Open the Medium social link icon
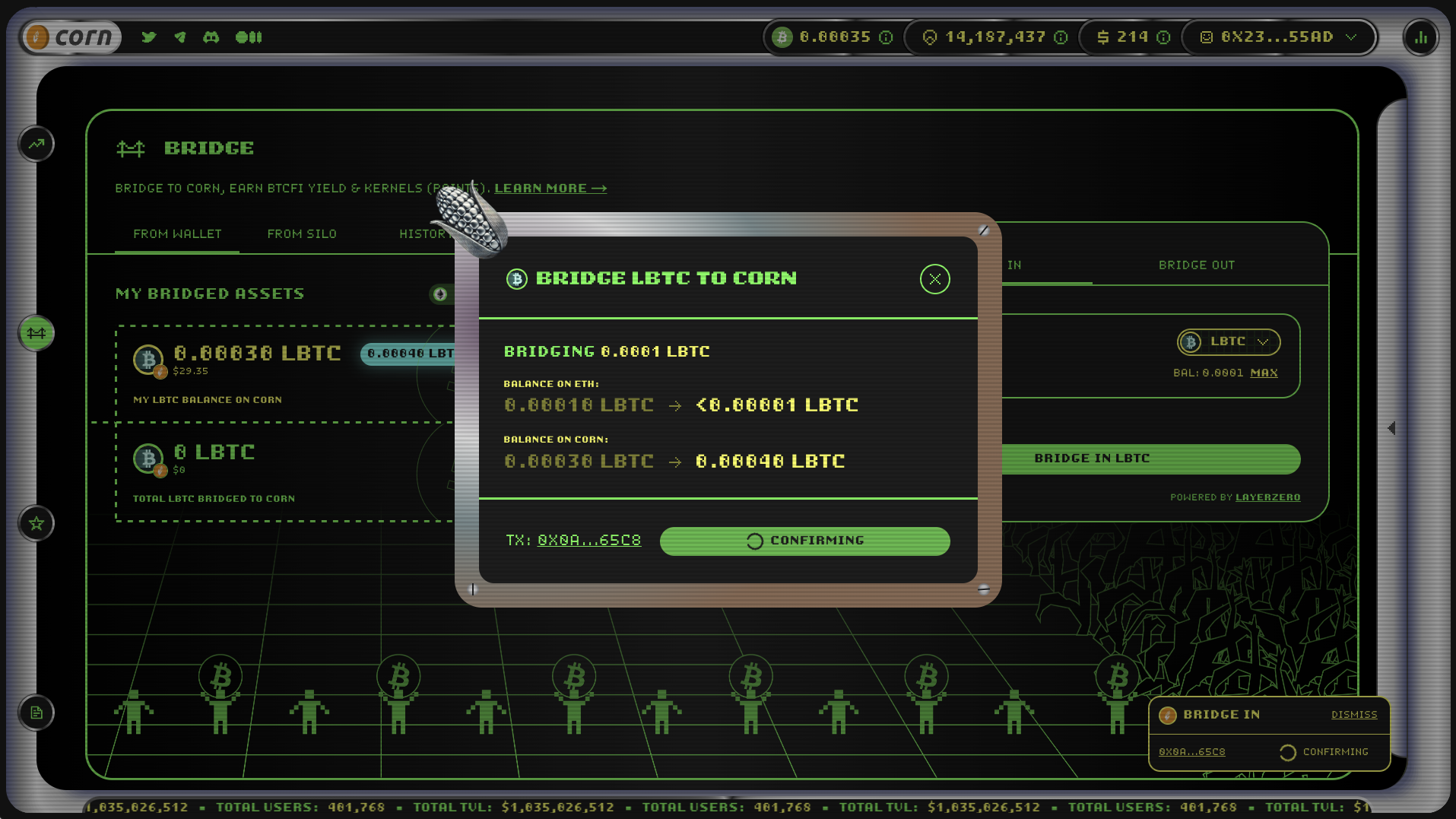Image resolution: width=1456 pixels, height=819 pixels. [x=249, y=37]
